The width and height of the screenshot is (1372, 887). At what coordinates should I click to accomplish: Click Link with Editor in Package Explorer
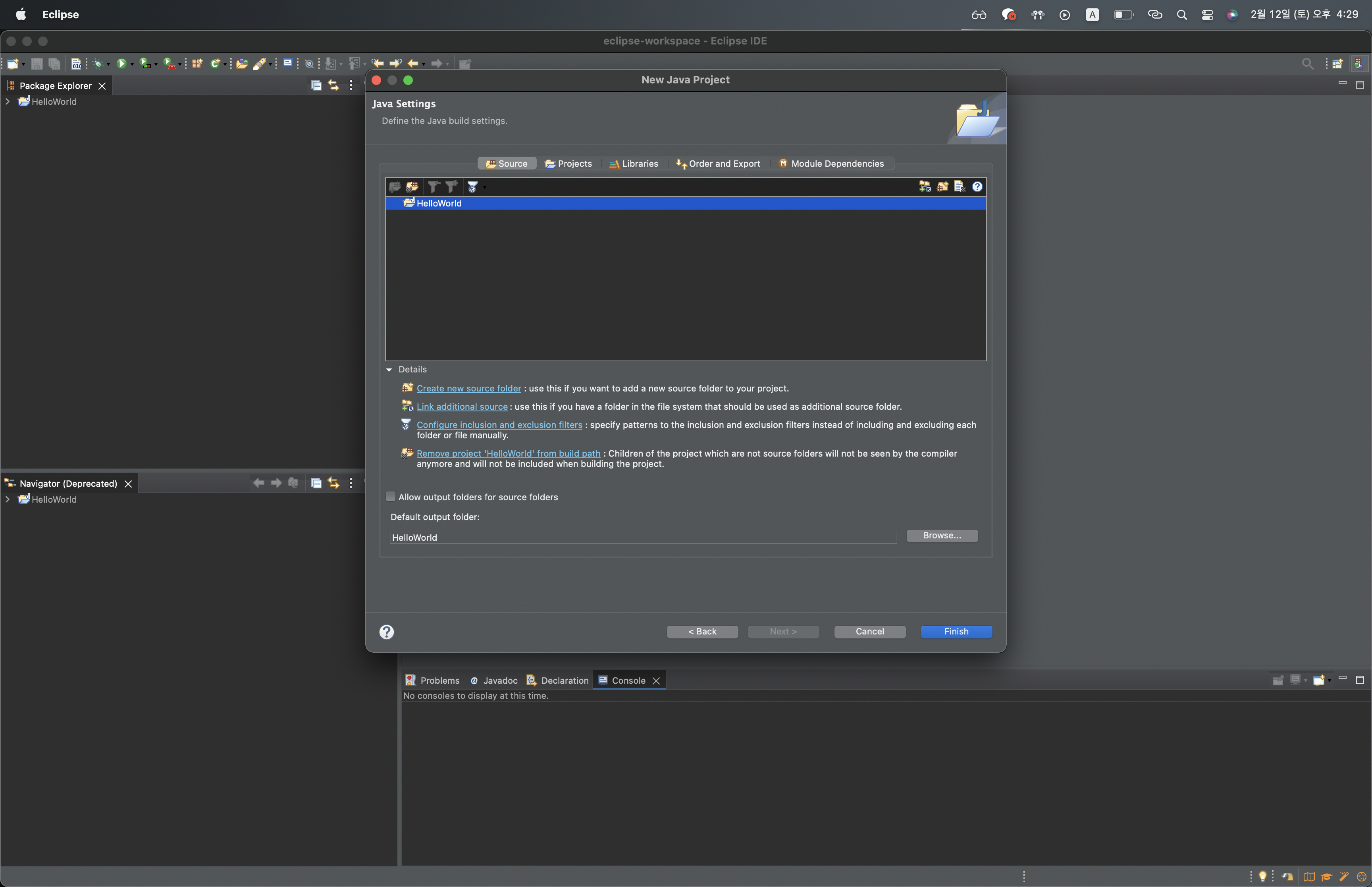tap(333, 85)
